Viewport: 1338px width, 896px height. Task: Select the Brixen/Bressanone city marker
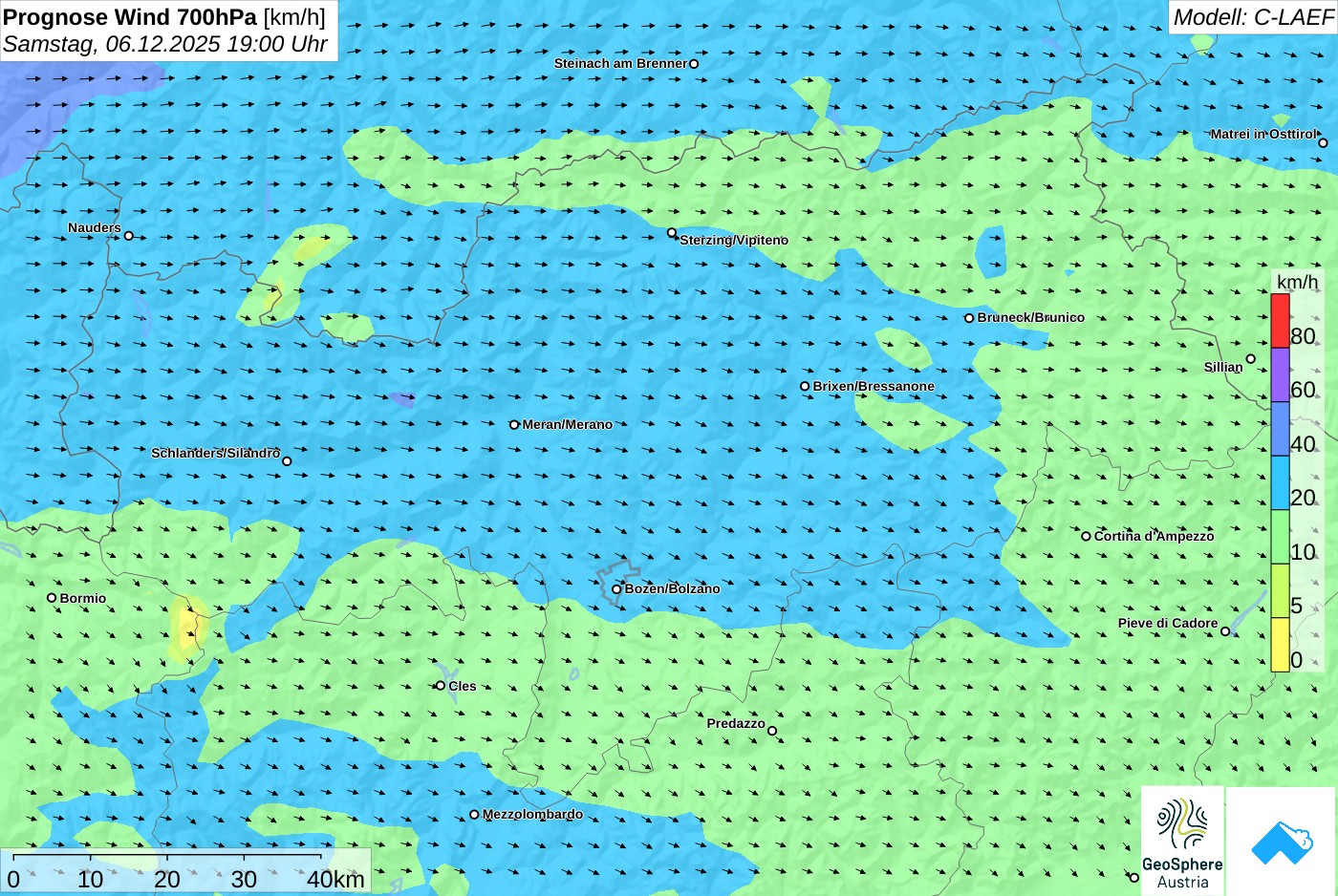pos(805,387)
